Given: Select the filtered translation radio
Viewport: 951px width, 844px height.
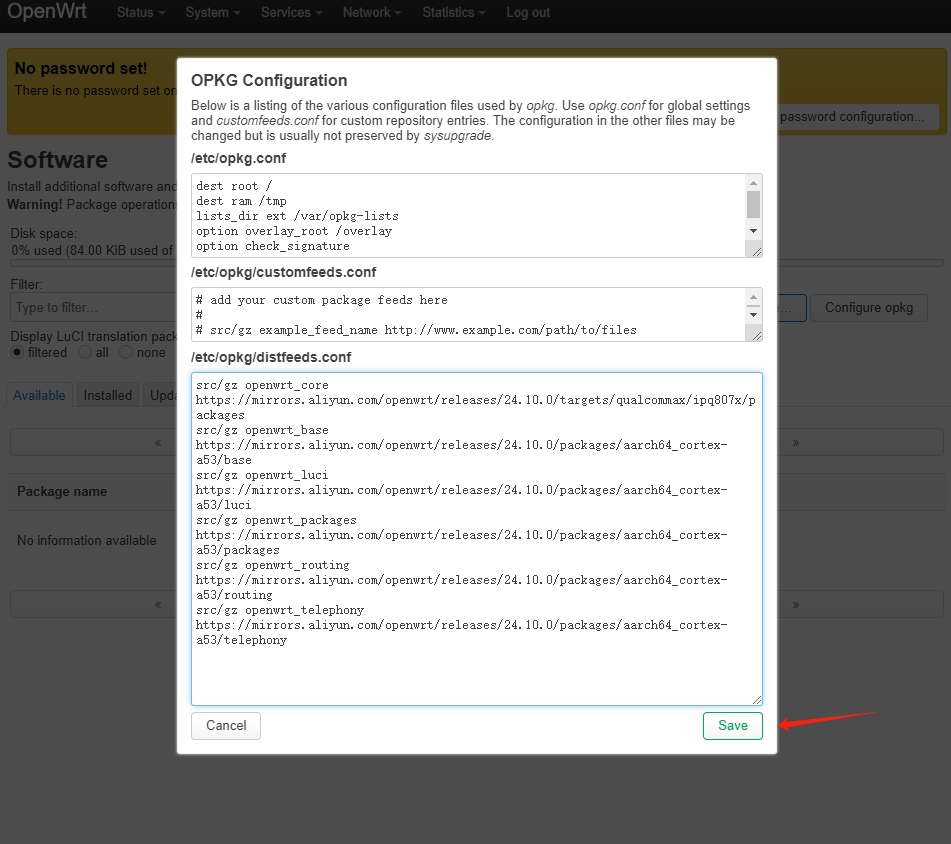Looking at the screenshot, I should pos(18,352).
